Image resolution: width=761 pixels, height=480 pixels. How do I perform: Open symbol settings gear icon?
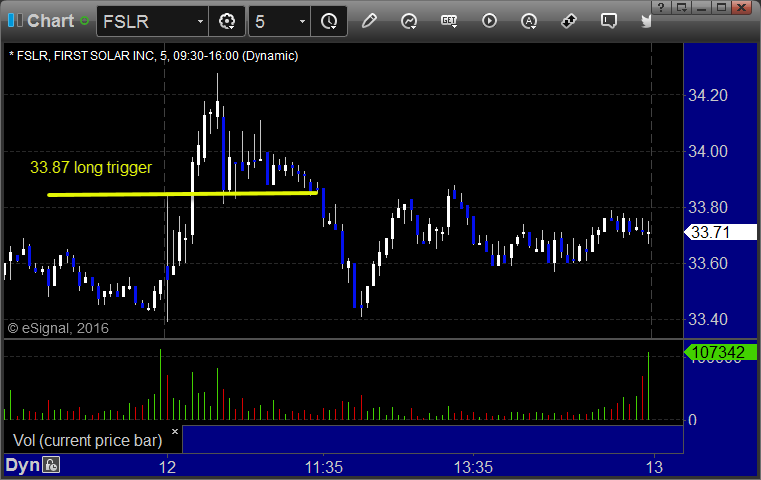(227, 21)
